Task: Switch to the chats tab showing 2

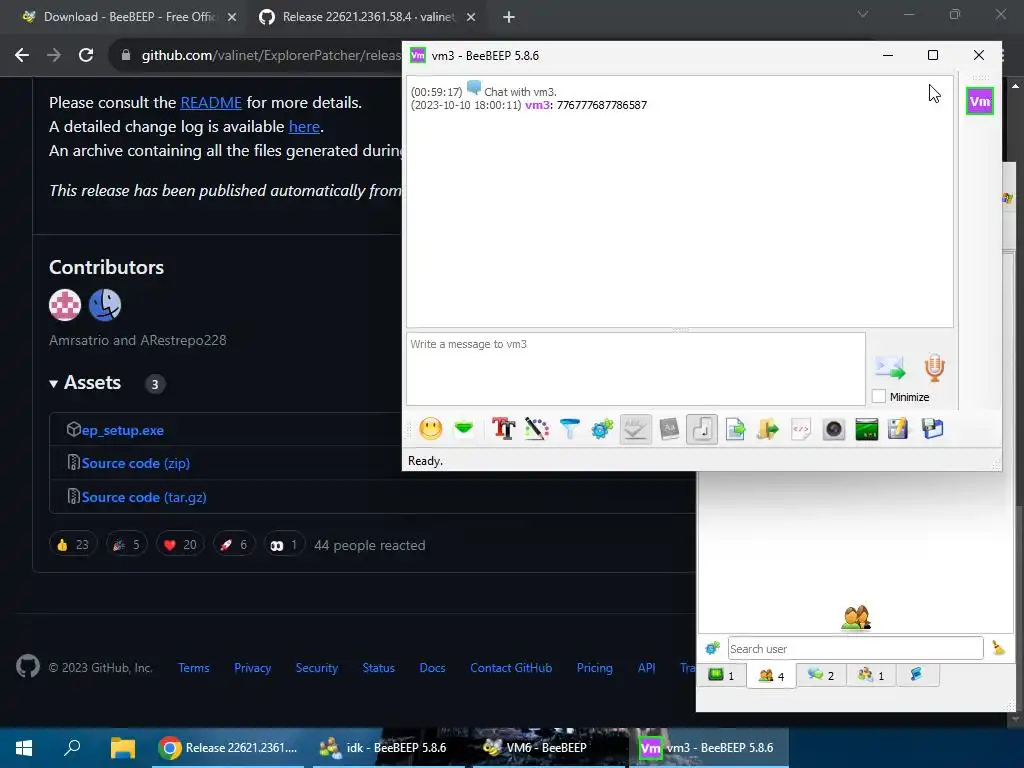Action: pyautogui.click(x=821, y=675)
